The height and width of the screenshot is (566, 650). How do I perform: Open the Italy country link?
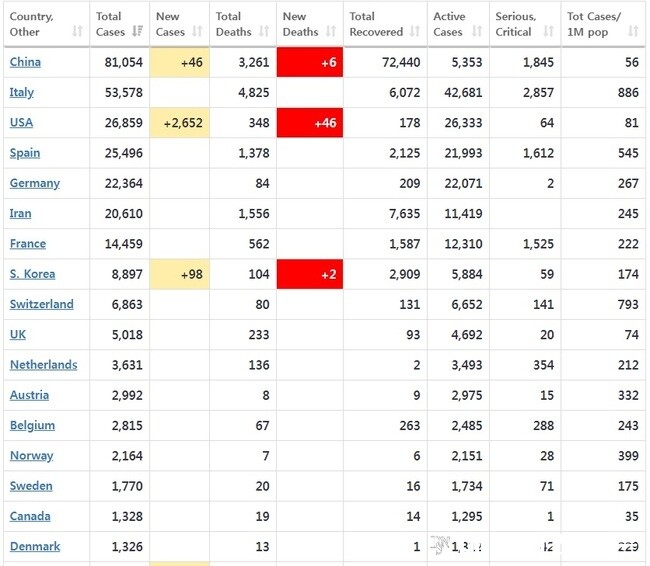pyautogui.click(x=21, y=92)
